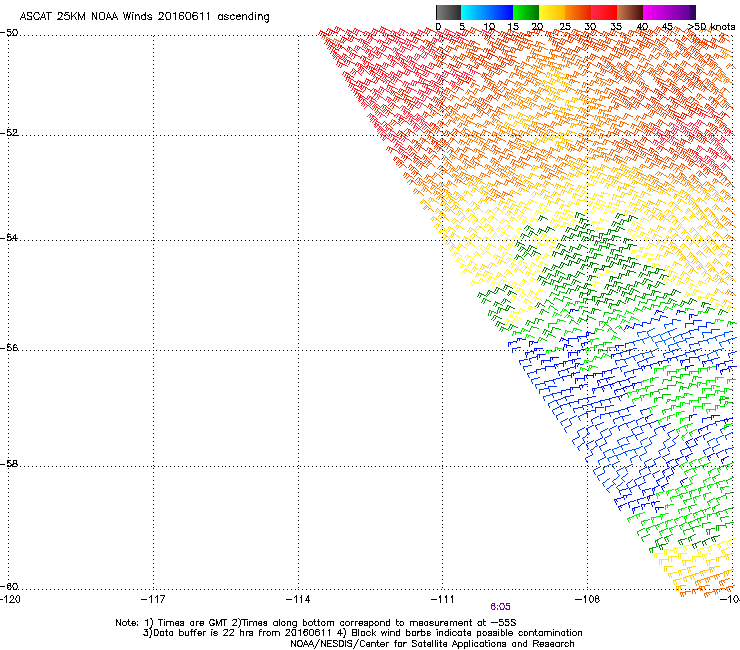Click the 'Data buffer is 22 hrs' note
Screen dimensions: 740x650
pos(237,633)
